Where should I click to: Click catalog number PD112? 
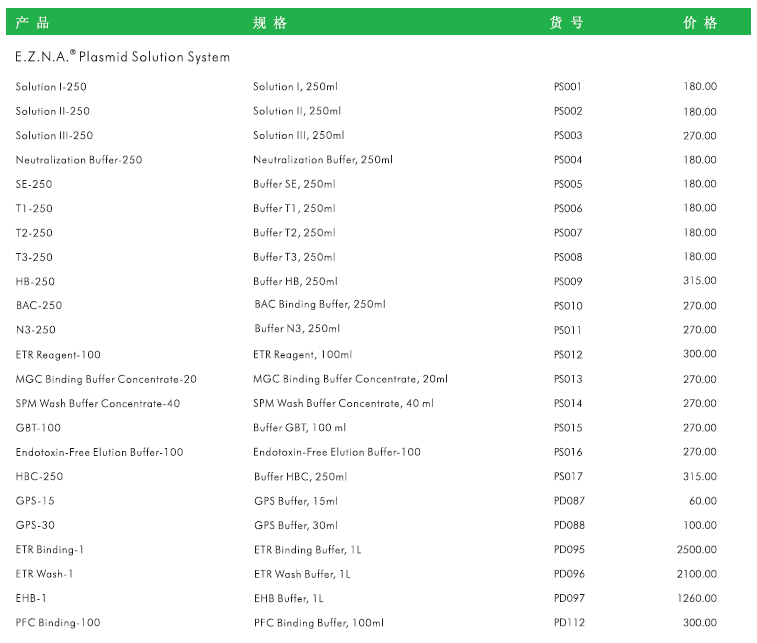[569, 623]
